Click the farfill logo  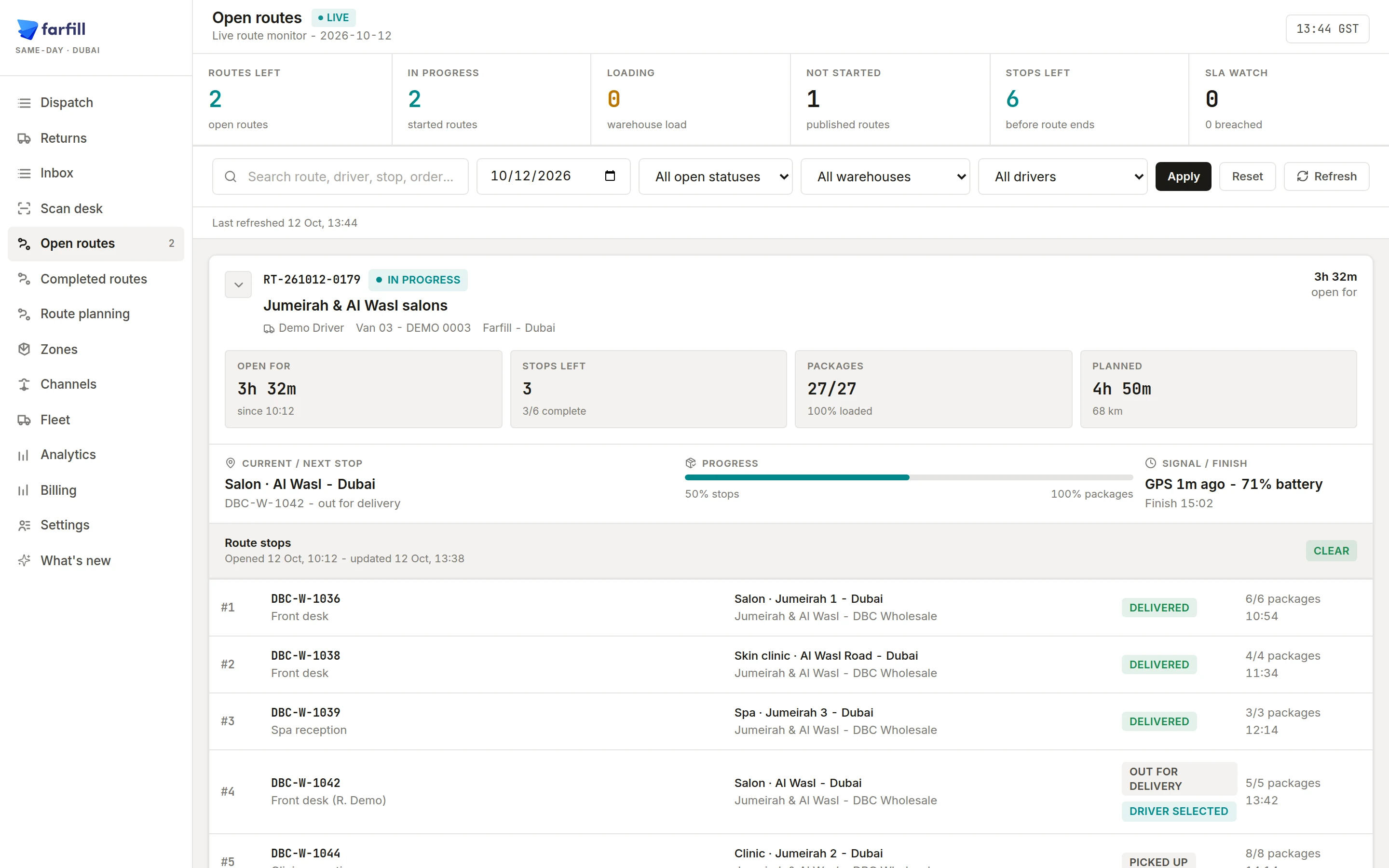click(x=51, y=29)
